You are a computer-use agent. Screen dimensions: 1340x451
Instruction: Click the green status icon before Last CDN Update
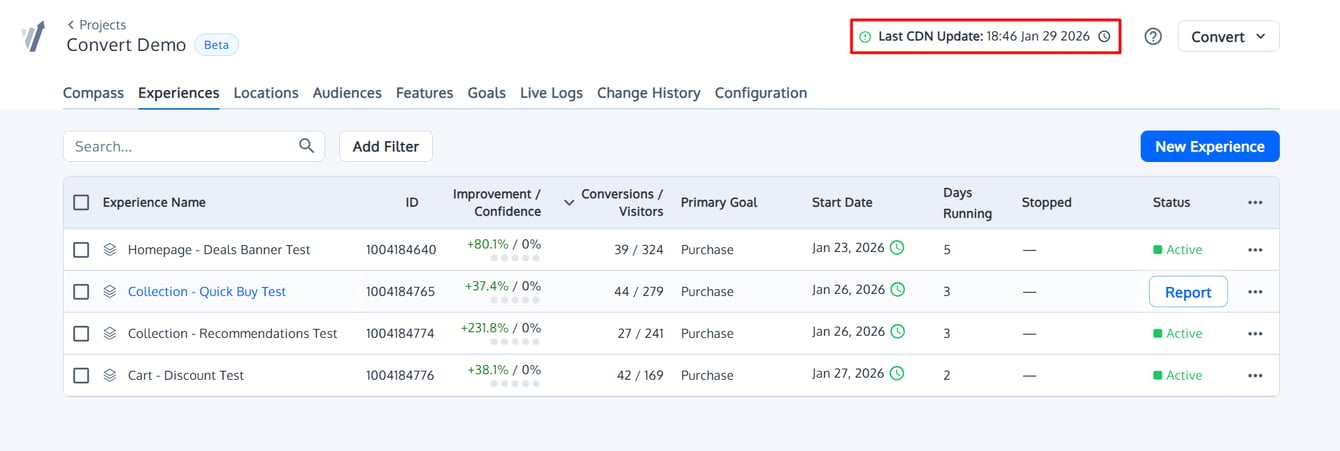865,36
